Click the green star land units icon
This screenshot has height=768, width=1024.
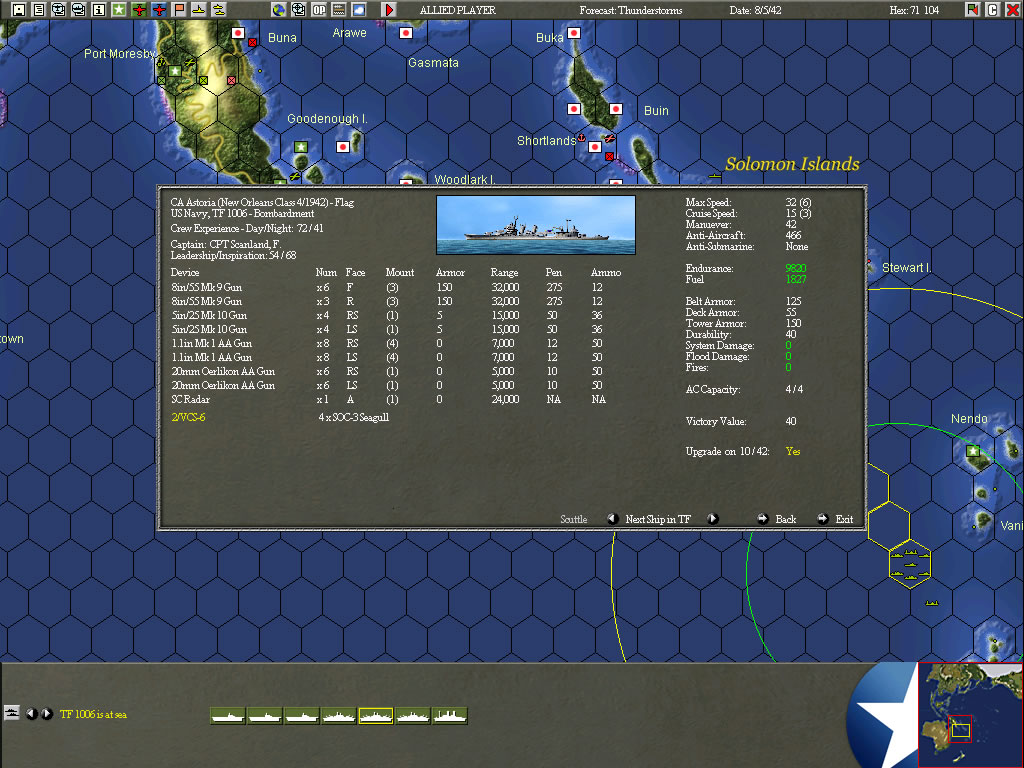click(x=119, y=10)
